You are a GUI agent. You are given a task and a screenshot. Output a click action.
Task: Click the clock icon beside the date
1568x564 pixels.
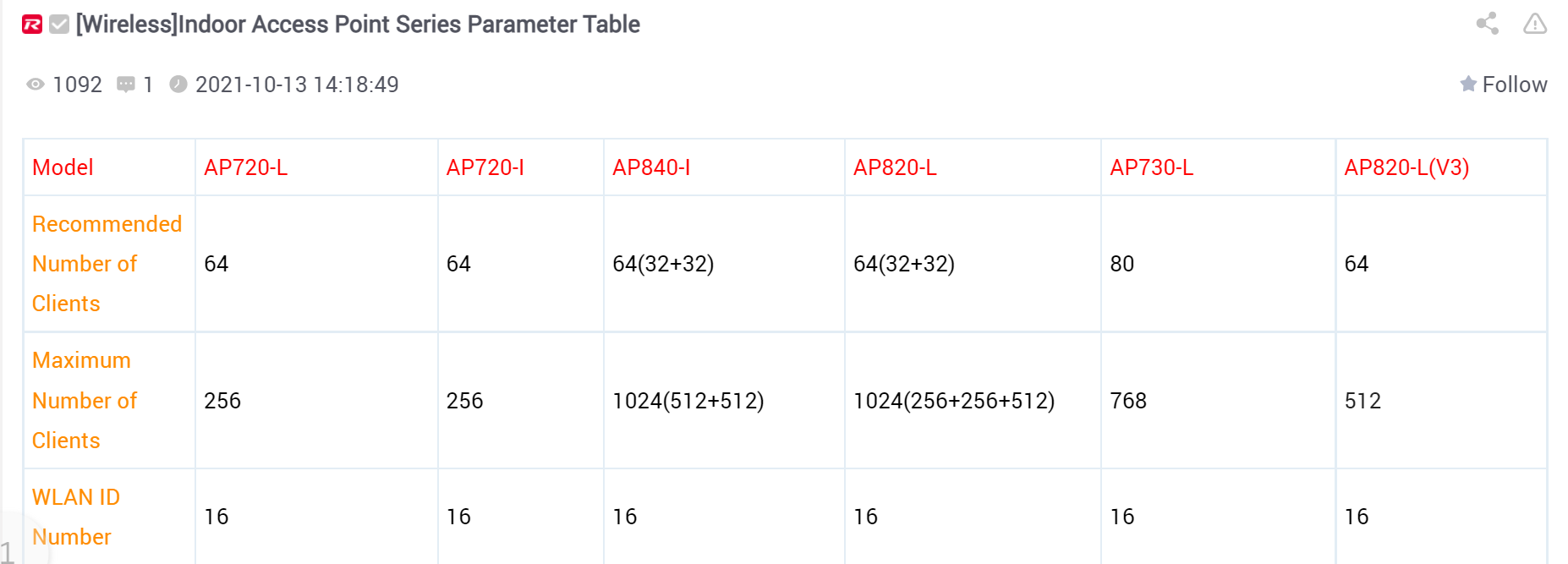coord(178,85)
